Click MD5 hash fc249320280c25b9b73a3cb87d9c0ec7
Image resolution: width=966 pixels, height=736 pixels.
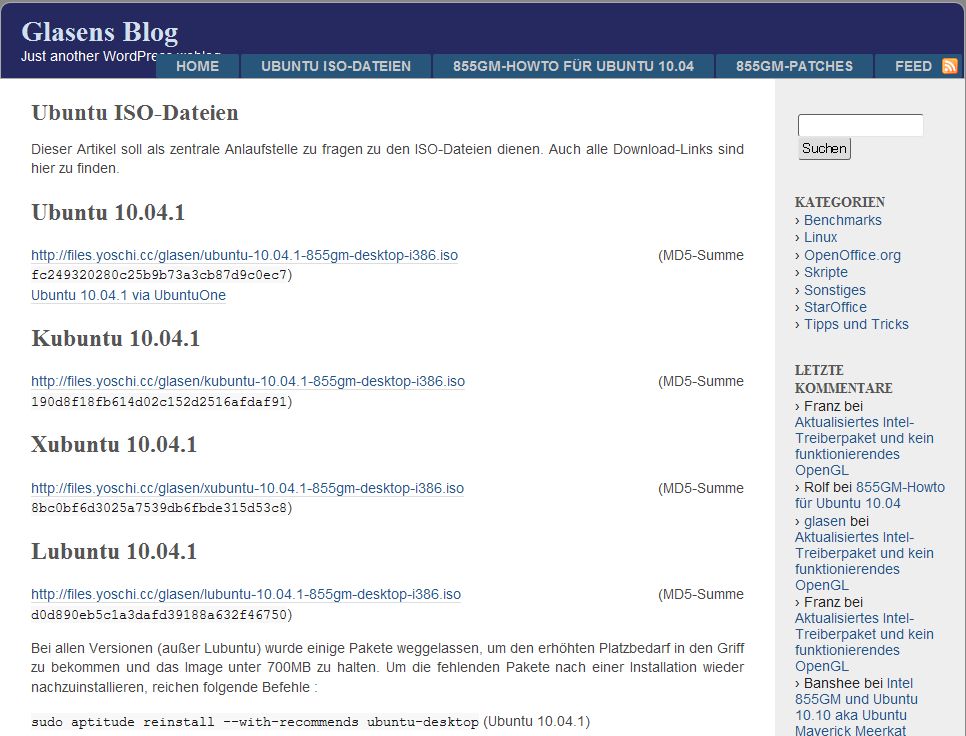point(159,275)
